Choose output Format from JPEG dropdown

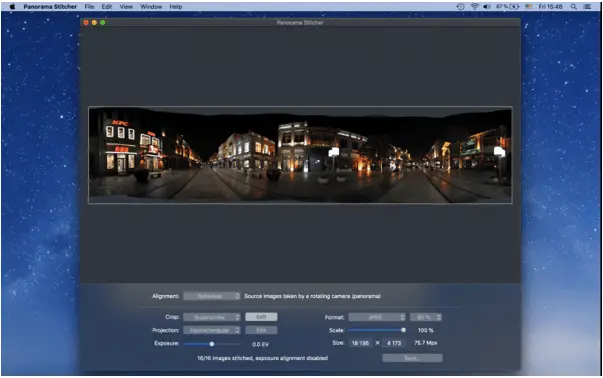click(x=377, y=317)
